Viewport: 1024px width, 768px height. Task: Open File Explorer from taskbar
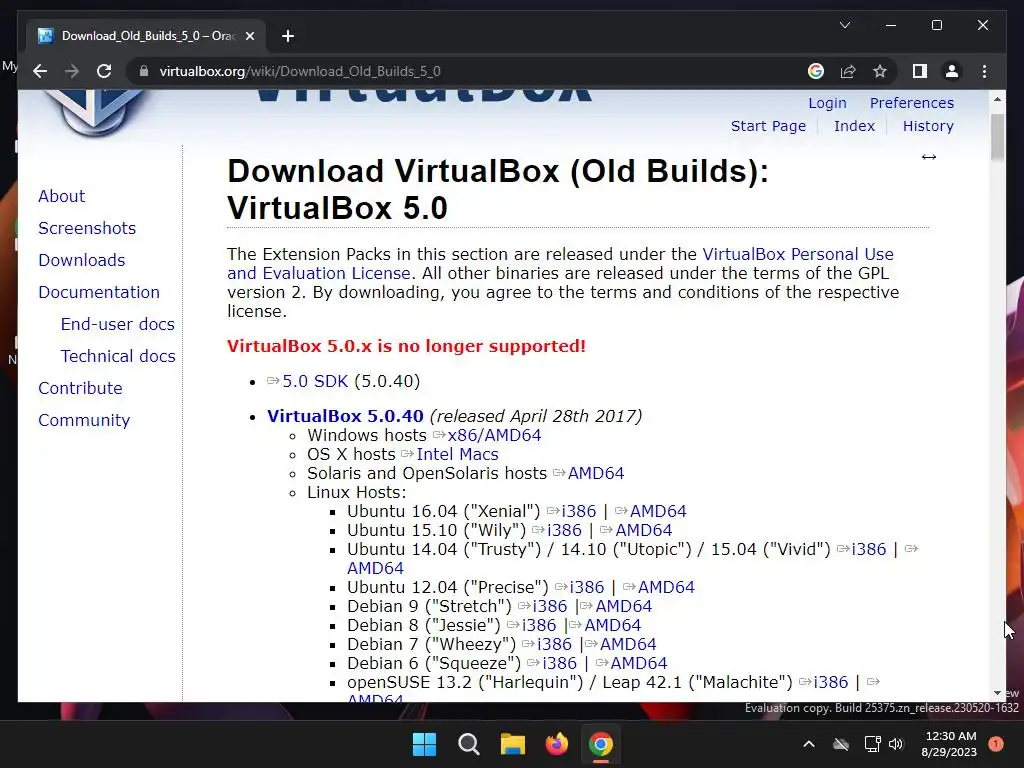click(513, 744)
